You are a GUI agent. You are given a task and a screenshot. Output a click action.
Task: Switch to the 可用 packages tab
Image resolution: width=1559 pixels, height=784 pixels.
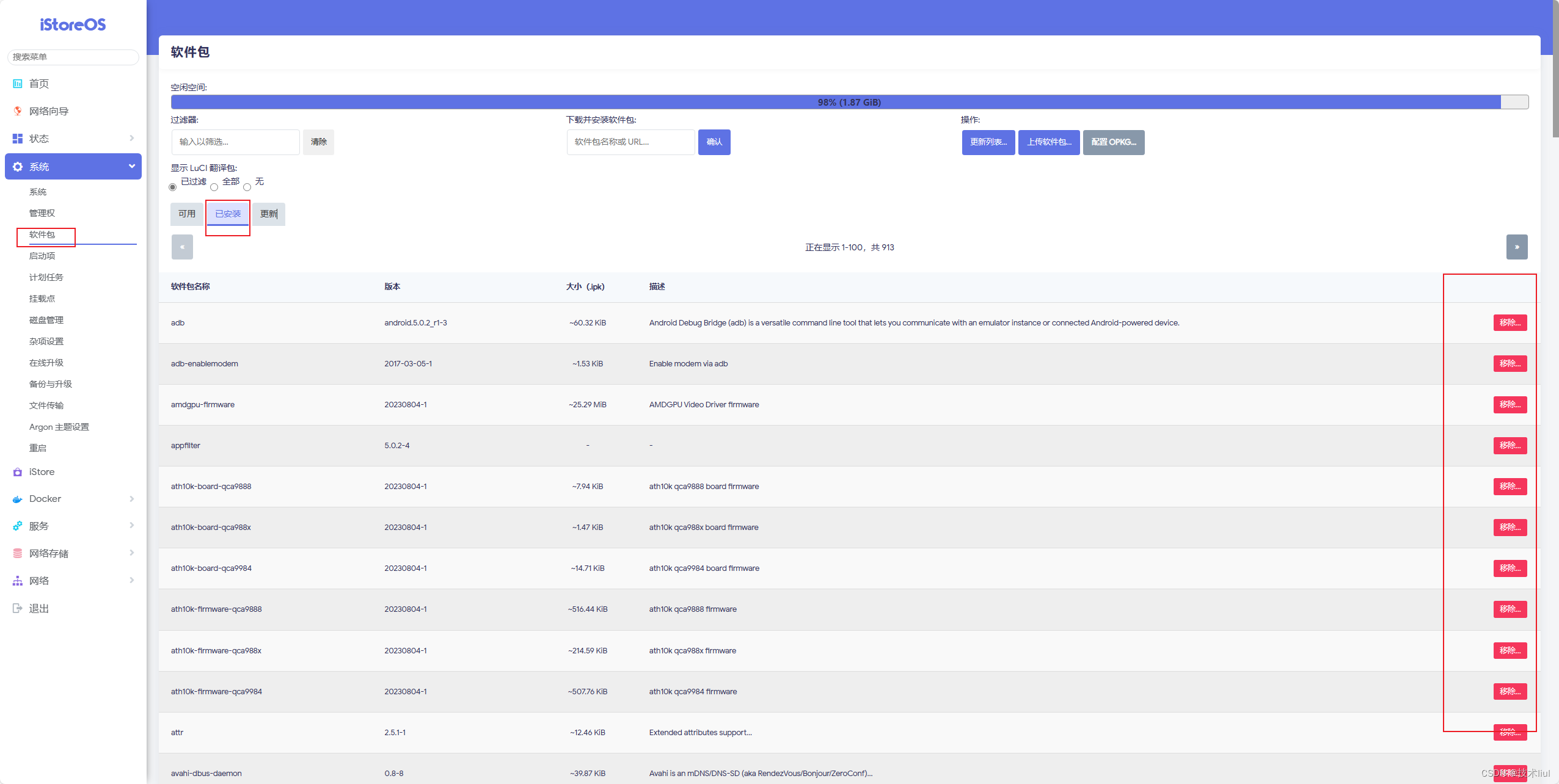click(187, 214)
